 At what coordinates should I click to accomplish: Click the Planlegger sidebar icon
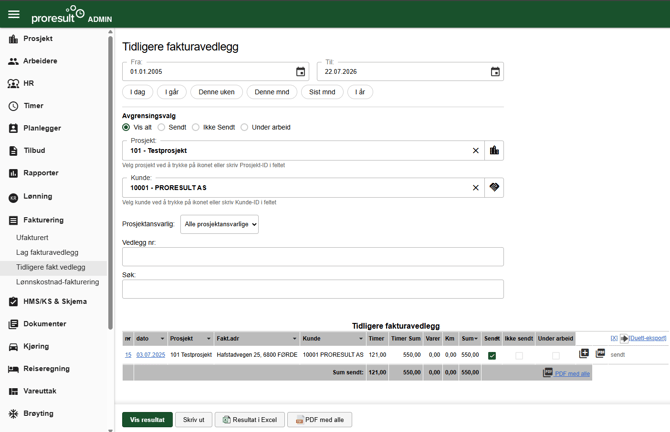(13, 128)
